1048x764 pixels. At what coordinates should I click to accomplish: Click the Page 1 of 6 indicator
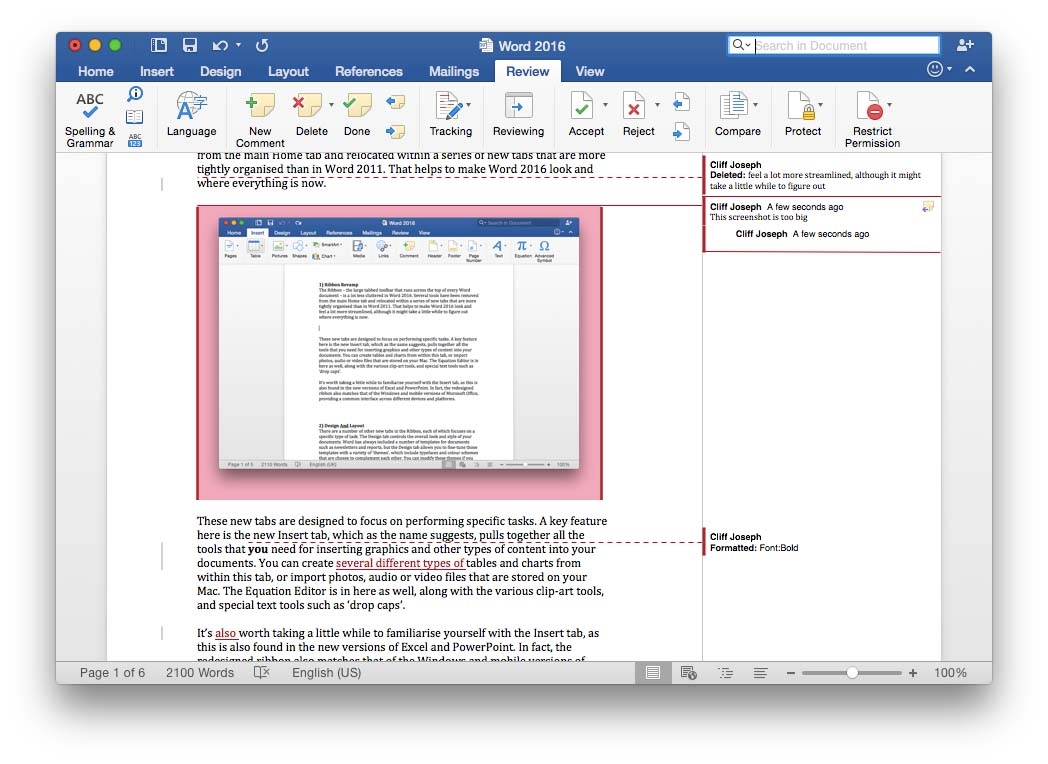click(x=112, y=672)
